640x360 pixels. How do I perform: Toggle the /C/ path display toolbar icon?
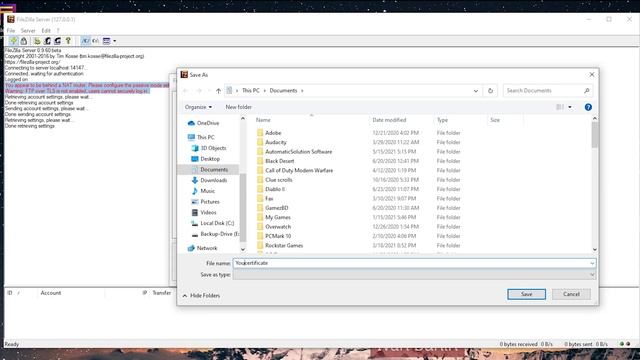[85, 40]
